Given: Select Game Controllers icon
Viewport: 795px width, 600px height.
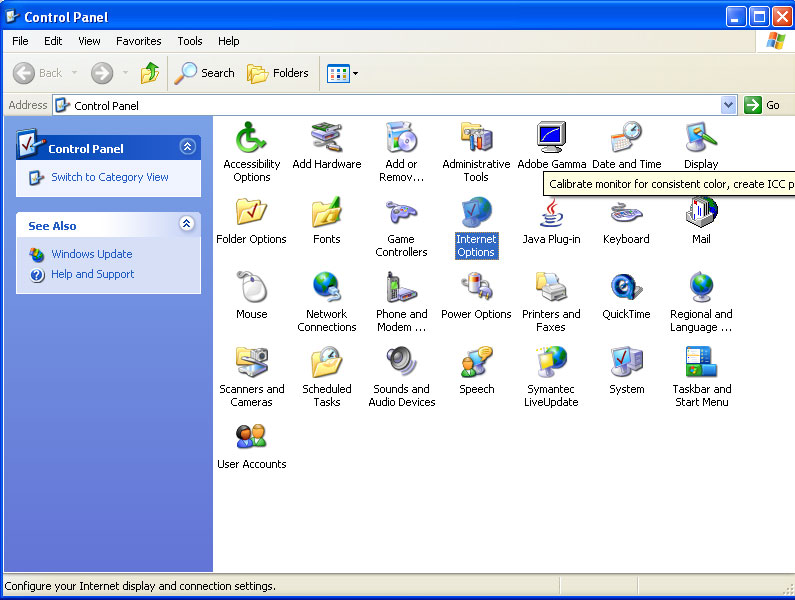Looking at the screenshot, I should 401,227.
